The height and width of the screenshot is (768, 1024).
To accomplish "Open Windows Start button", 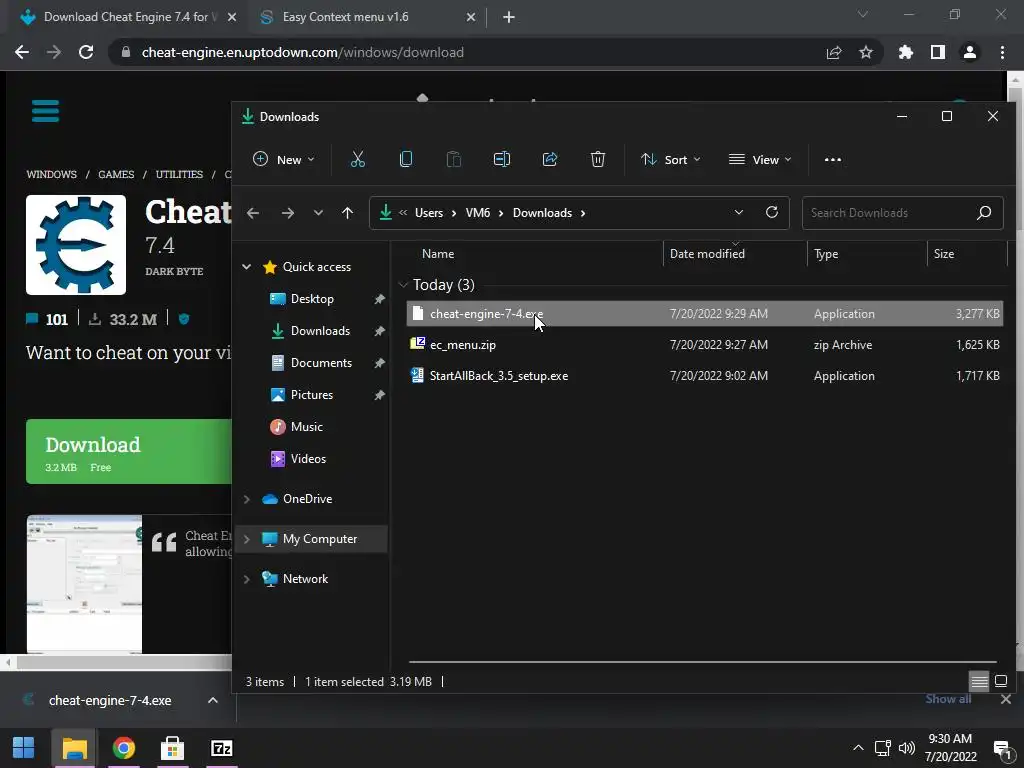I will coord(24,748).
